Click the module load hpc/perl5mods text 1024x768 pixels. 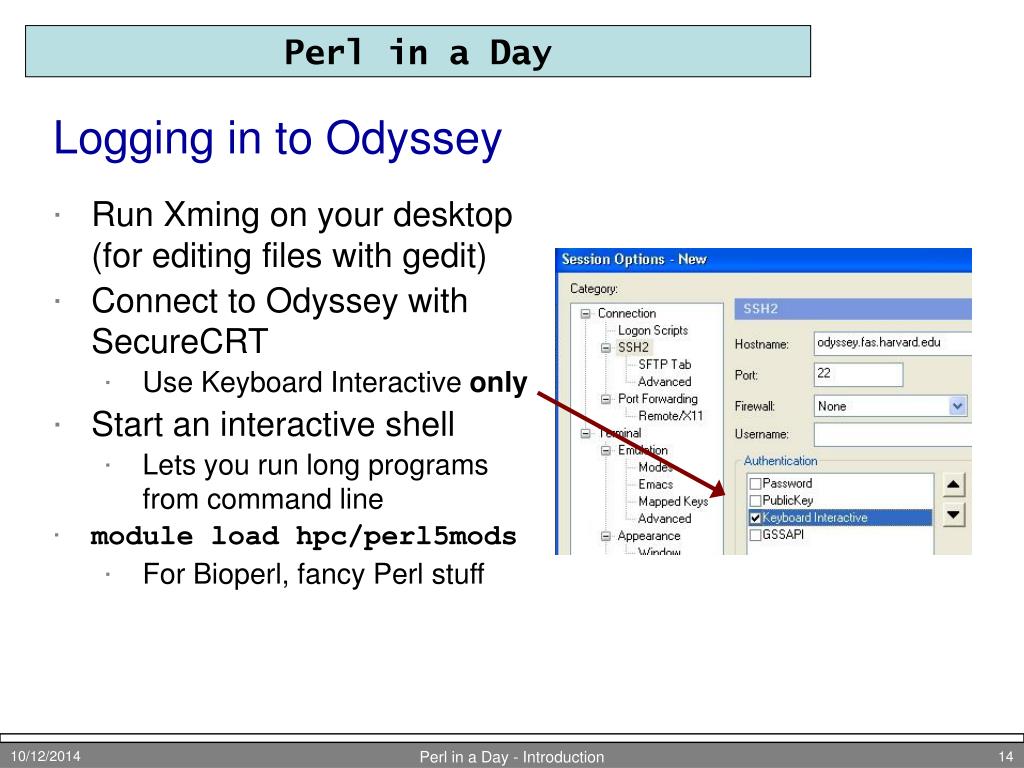[x=304, y=536]
